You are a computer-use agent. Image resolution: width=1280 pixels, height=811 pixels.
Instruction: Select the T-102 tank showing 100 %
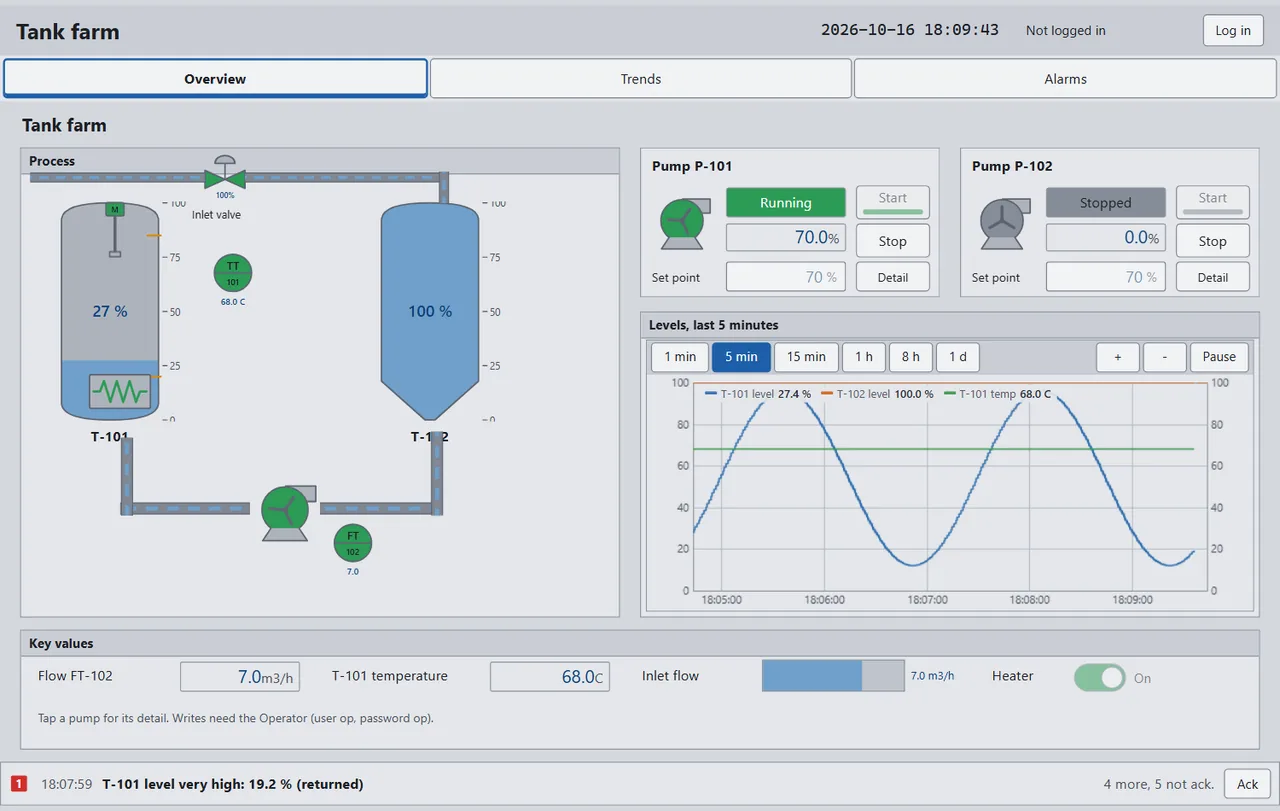point(430,311)
